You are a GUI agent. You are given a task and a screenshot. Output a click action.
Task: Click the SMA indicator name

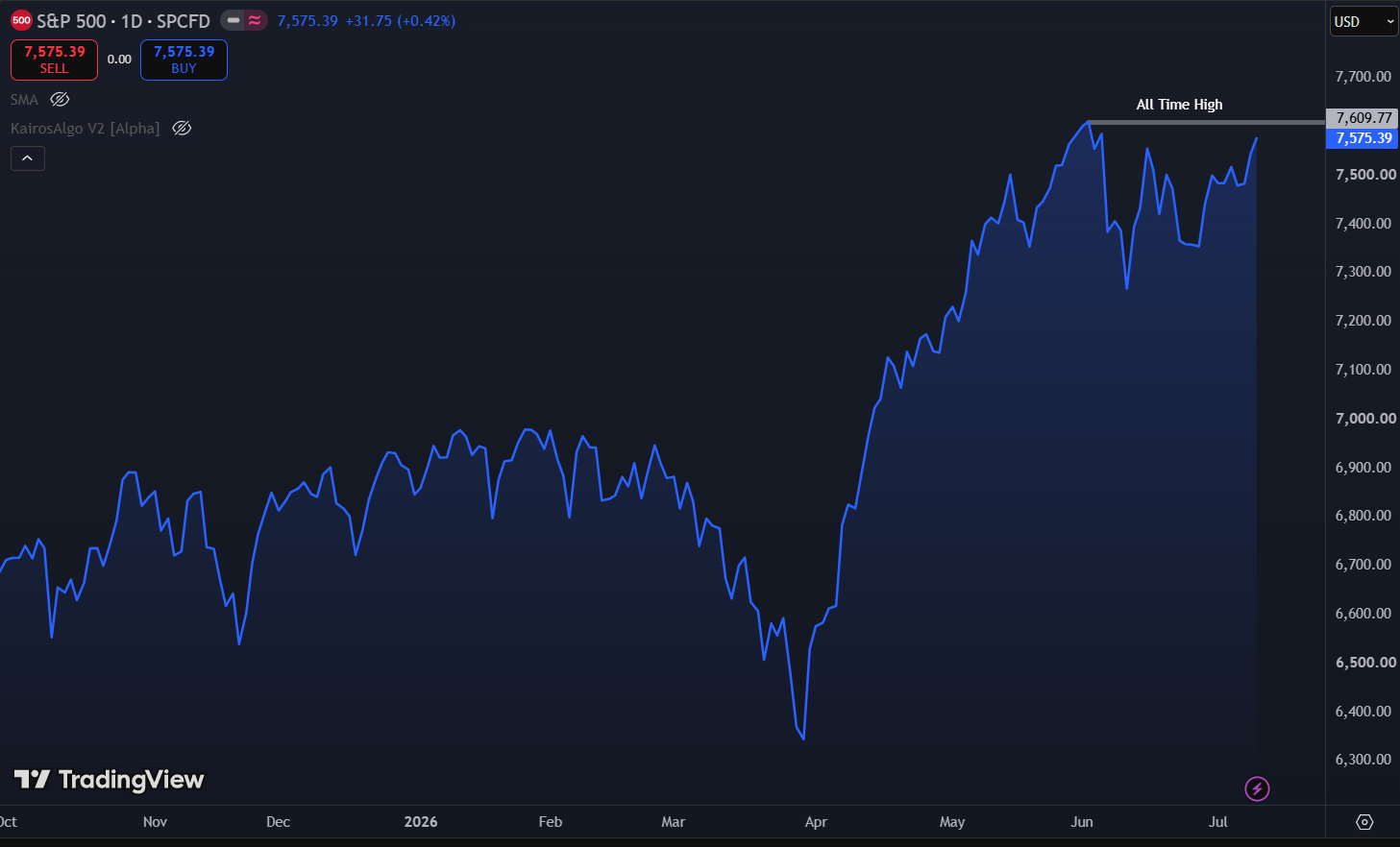(x=24, y=100)
